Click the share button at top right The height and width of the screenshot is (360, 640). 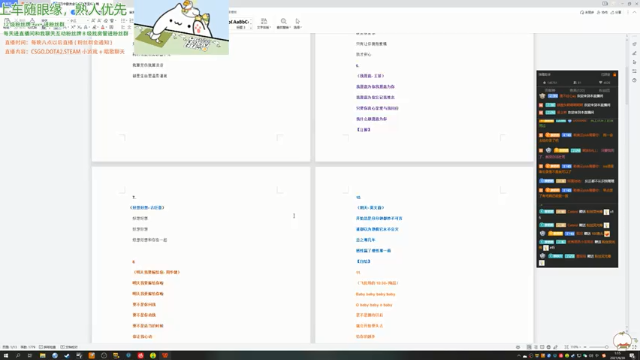tap(616, 12)
